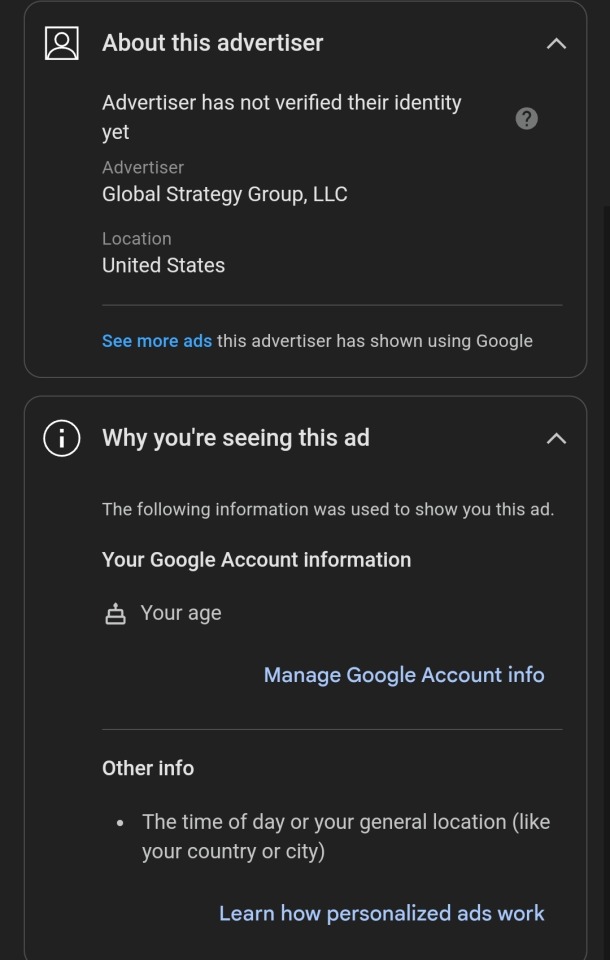Click the United States location text
610x960 pixels.
pyautogui.click(x=164, y=265)
